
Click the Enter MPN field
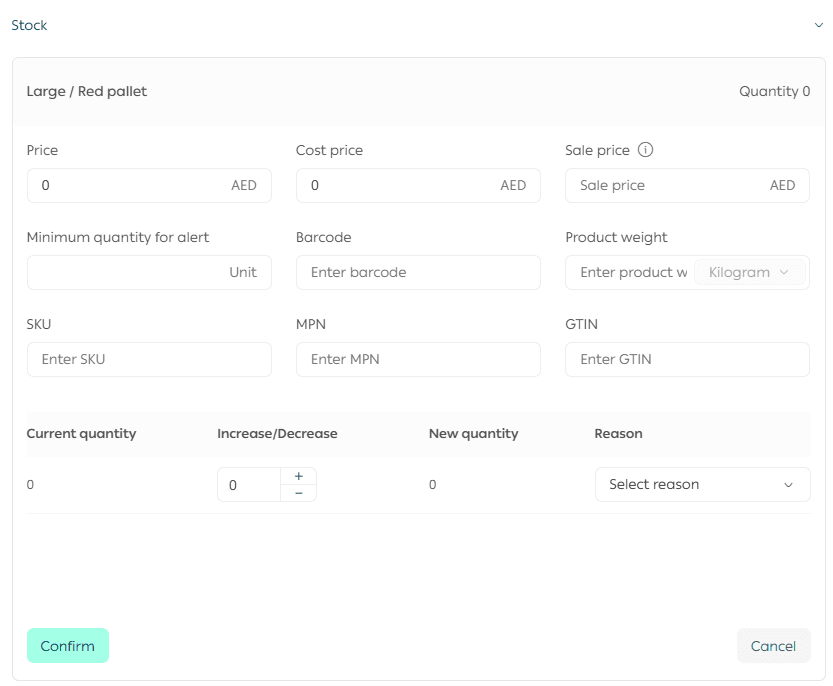(418, 359)
